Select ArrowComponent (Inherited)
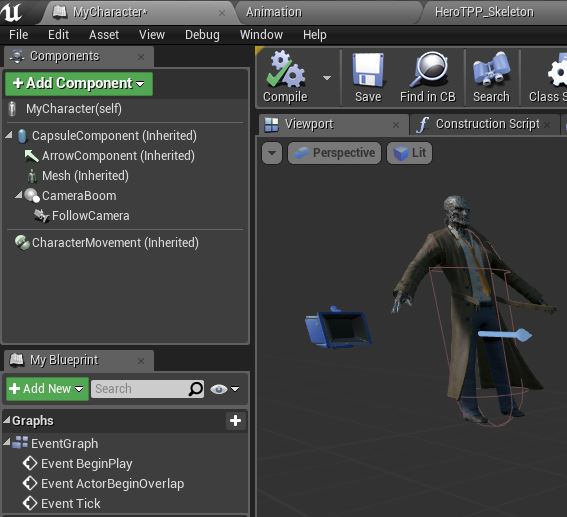Screen dimensions: 567x517 pyautogui.click(x=118, y=156)
